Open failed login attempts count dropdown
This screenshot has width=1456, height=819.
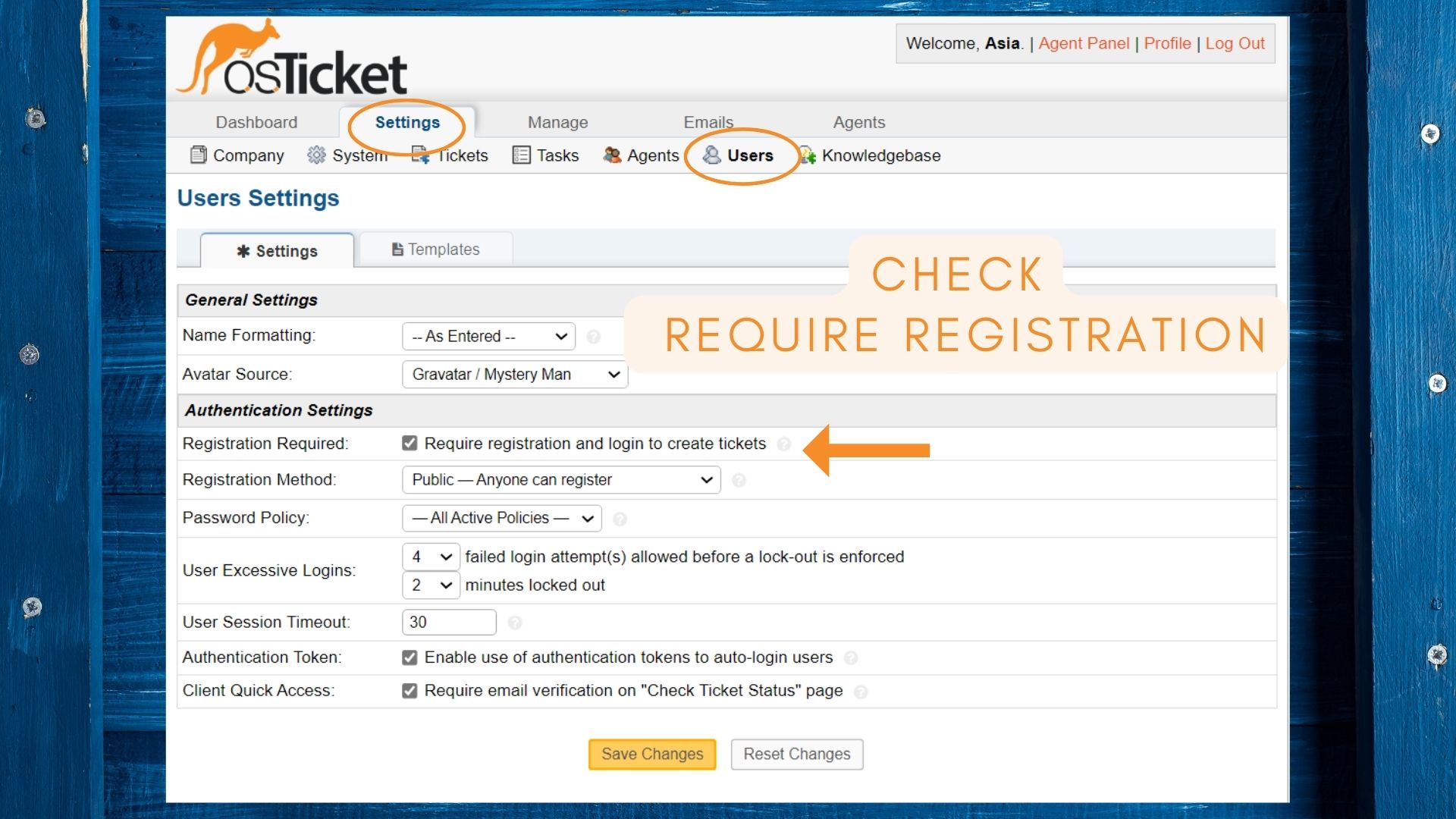point(431,557)
